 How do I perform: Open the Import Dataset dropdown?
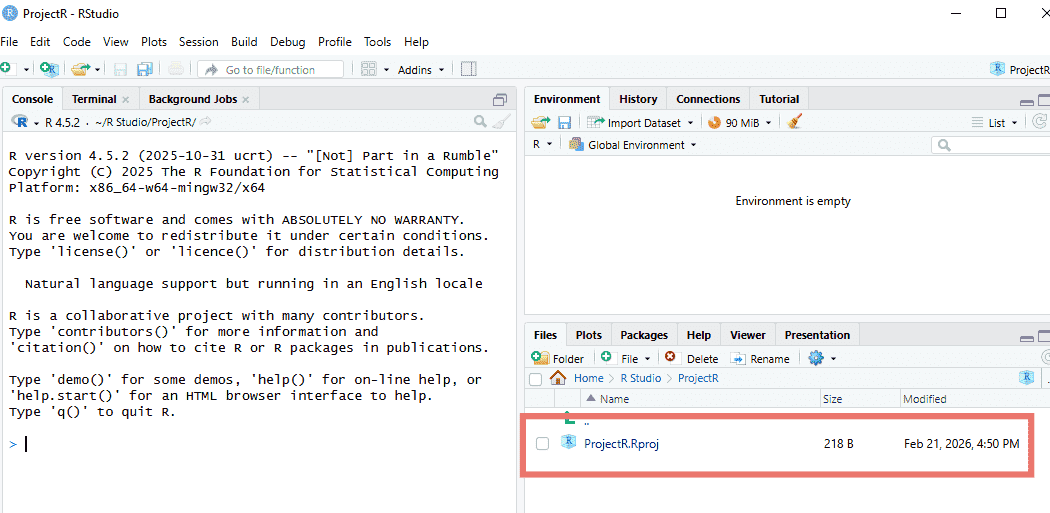(640, 123)
